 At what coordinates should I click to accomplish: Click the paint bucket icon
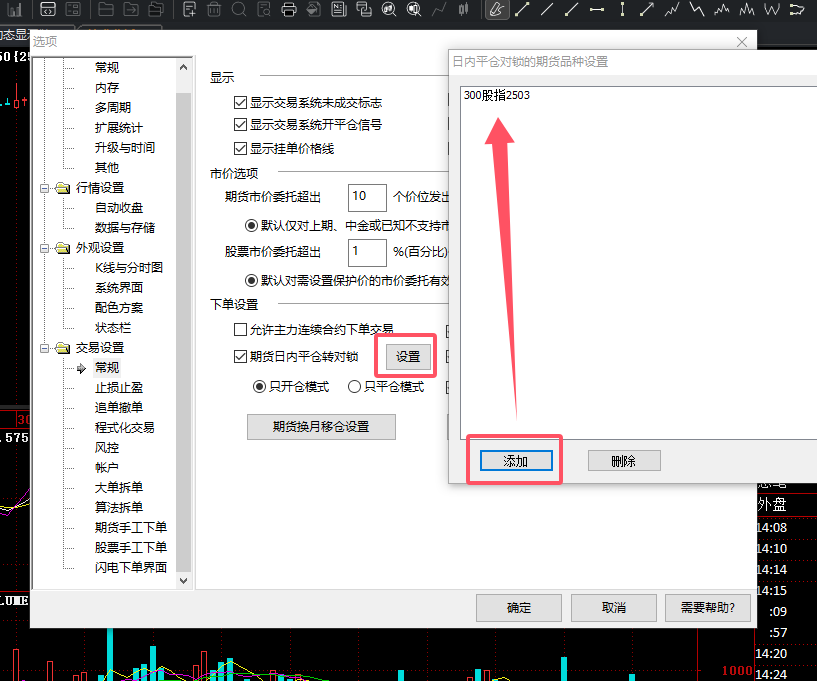pos(314,9)
